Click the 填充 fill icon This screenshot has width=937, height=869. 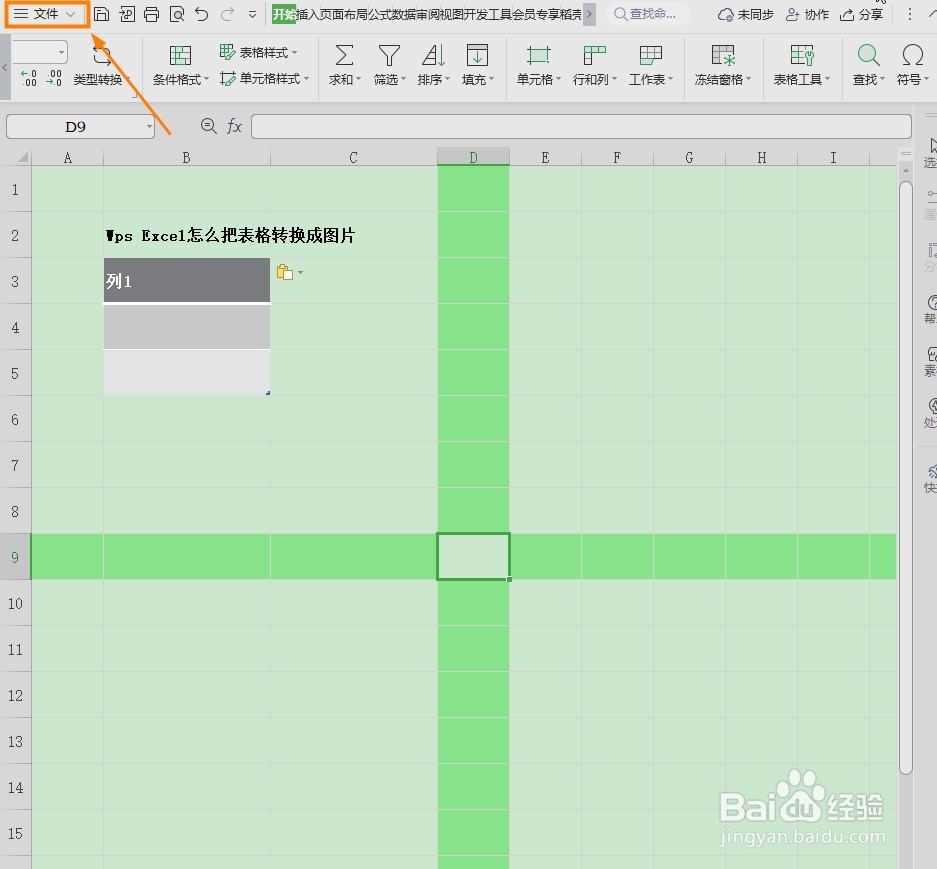[x=477, y=55]
